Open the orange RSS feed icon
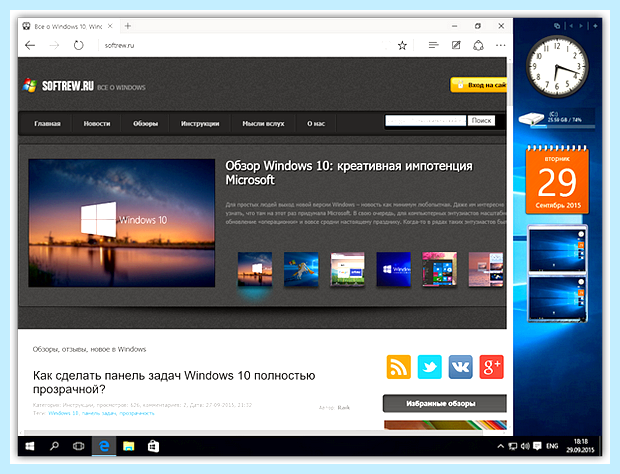This screenshot has width=620, height=474. tap(399, 367)
